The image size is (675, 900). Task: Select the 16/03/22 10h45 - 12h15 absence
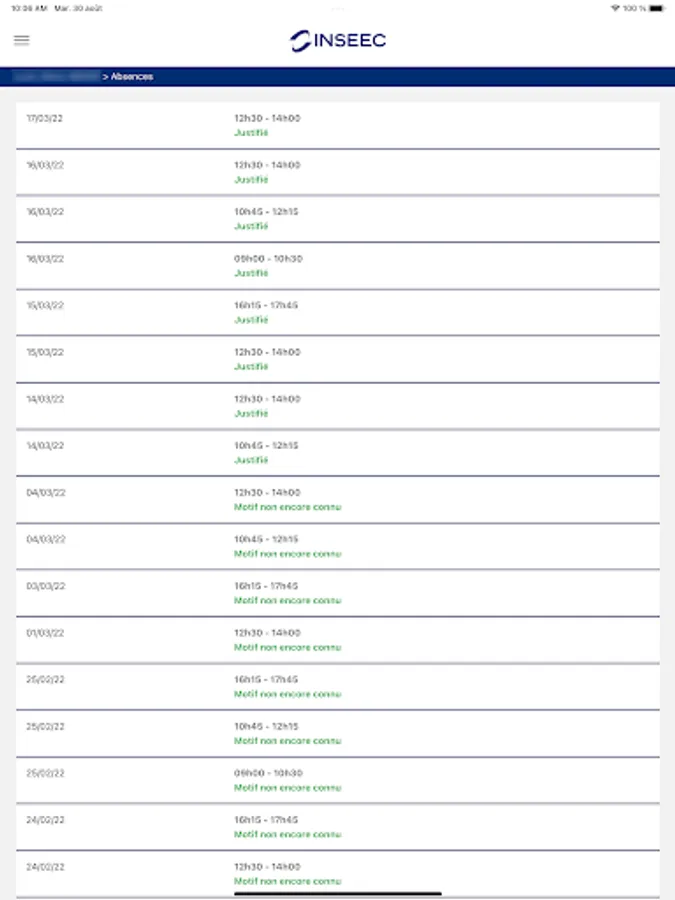pyautogui.click(x=338, y=219)
